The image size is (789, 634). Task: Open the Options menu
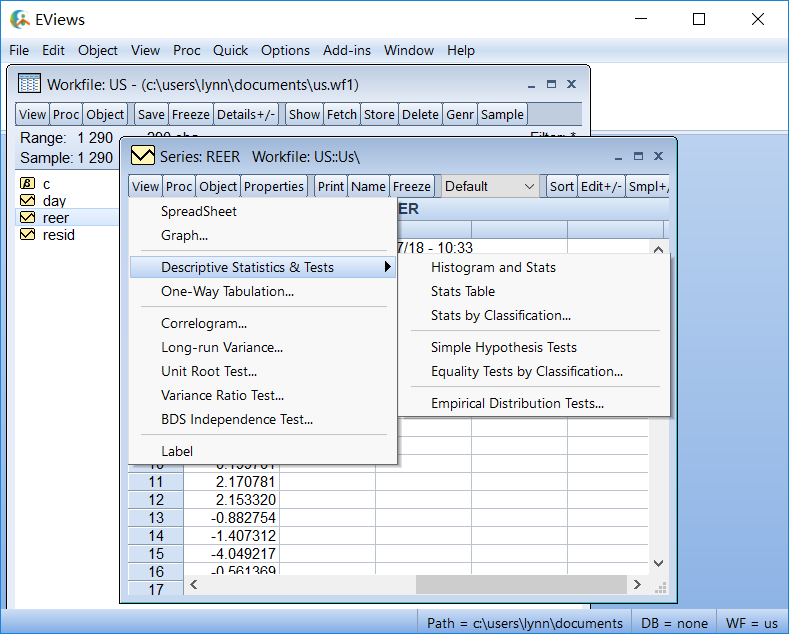point(285,50)
